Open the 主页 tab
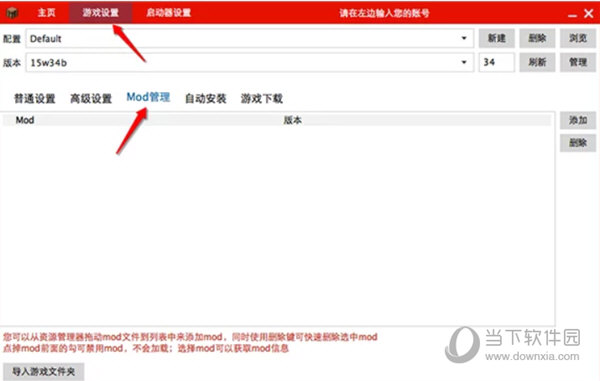This screenshot has width=600, height=381. pyautogui.click(x=46, y=13)
